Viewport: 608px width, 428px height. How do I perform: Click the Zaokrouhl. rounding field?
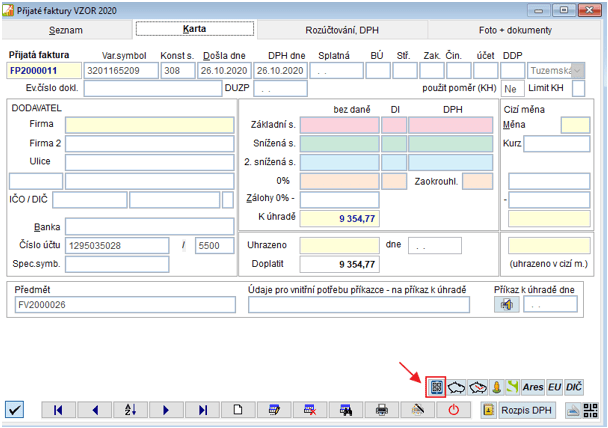pyautogui.click(x=478, y=181)
